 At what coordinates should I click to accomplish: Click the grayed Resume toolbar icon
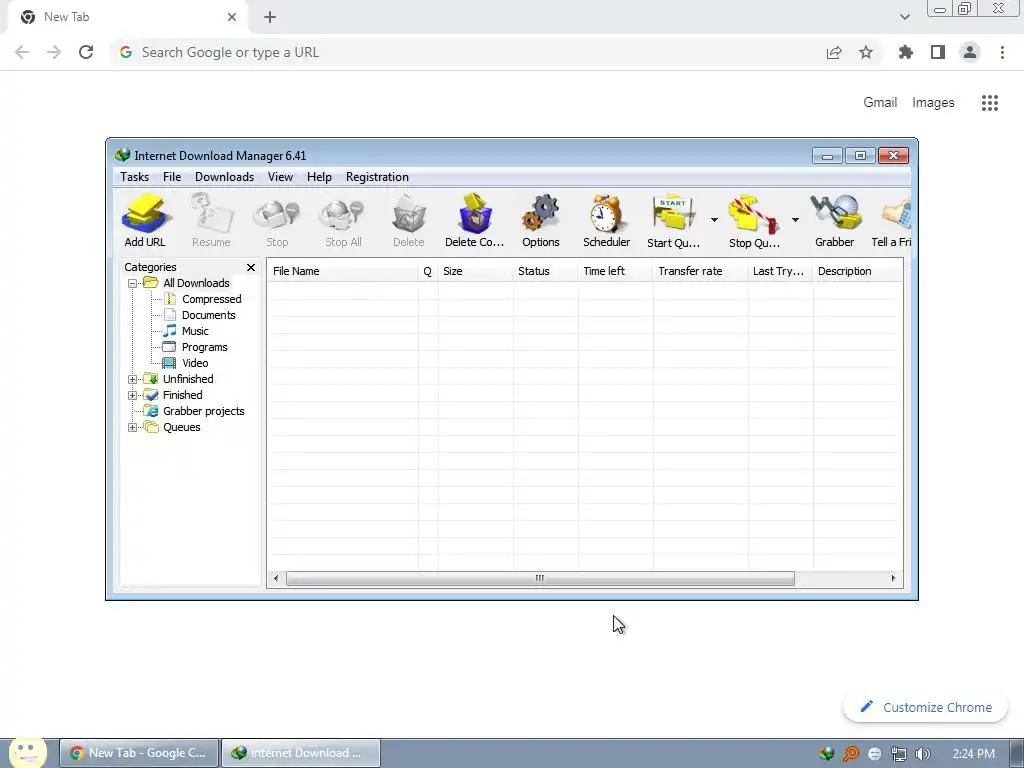pos(211,220)
